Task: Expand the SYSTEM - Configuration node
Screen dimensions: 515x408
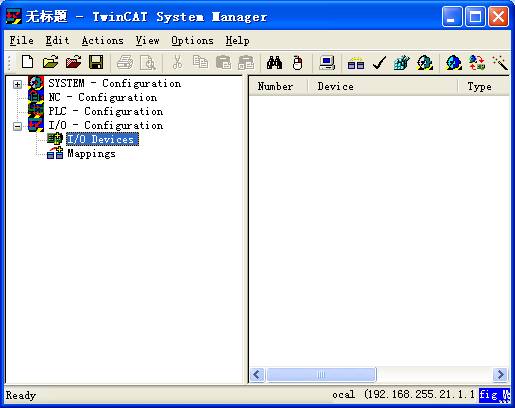Action: coord(17,84)
